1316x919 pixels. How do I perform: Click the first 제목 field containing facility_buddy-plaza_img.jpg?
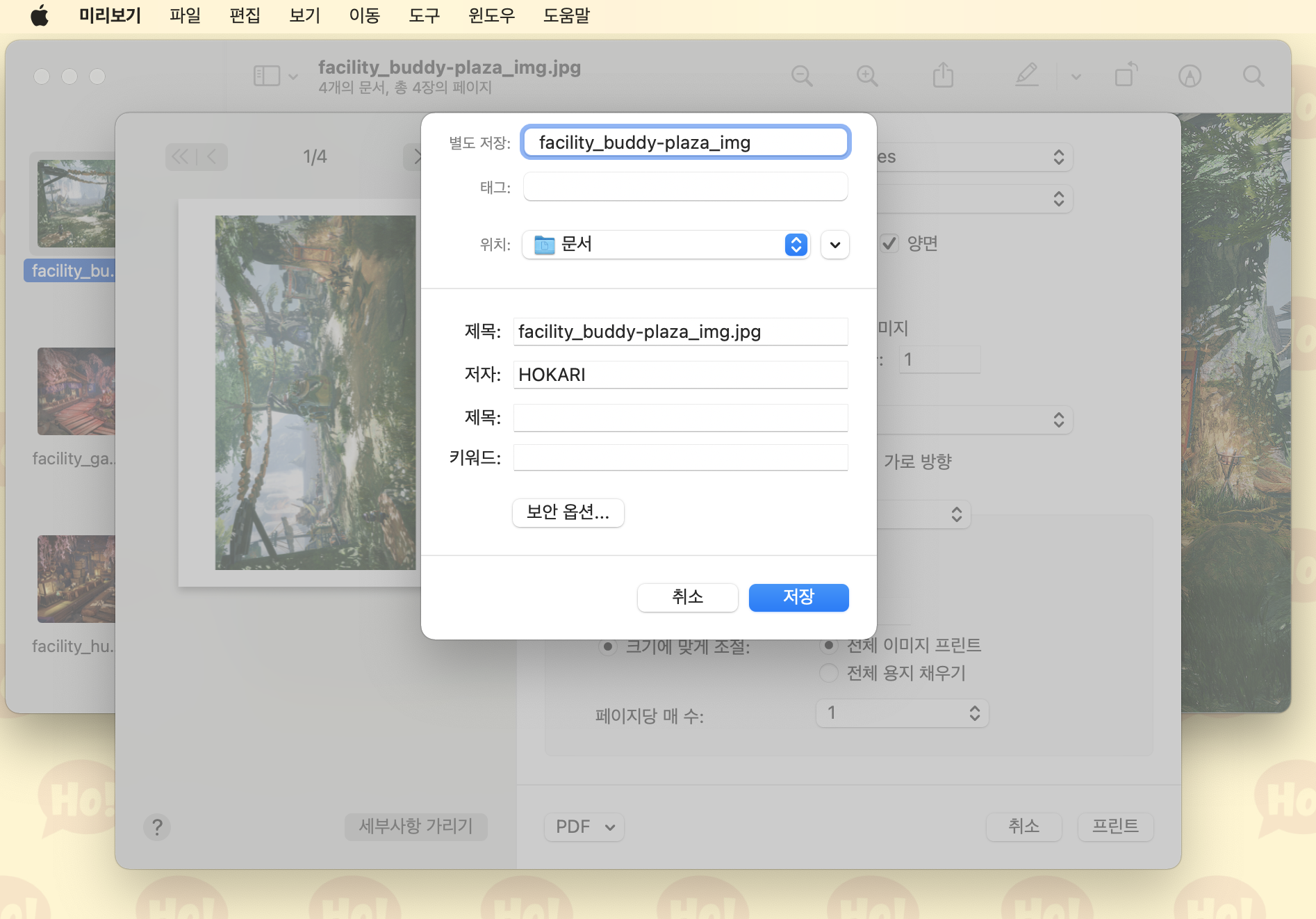680,332
